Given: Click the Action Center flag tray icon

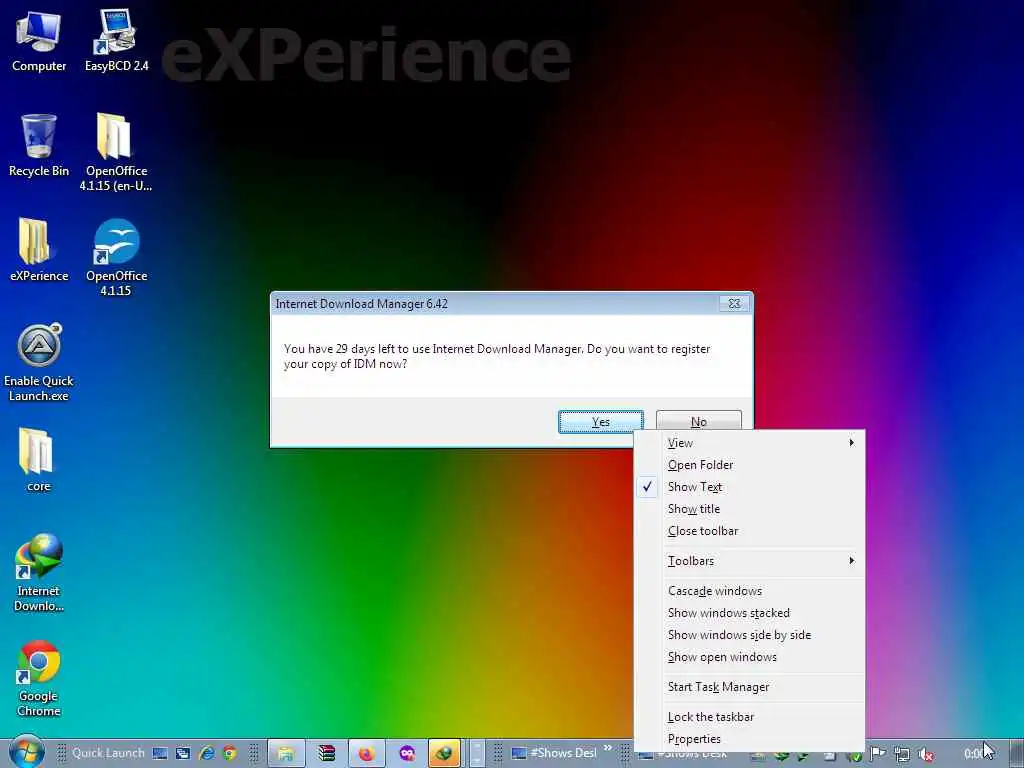Looking at the screenshot, I should (878, 754).
